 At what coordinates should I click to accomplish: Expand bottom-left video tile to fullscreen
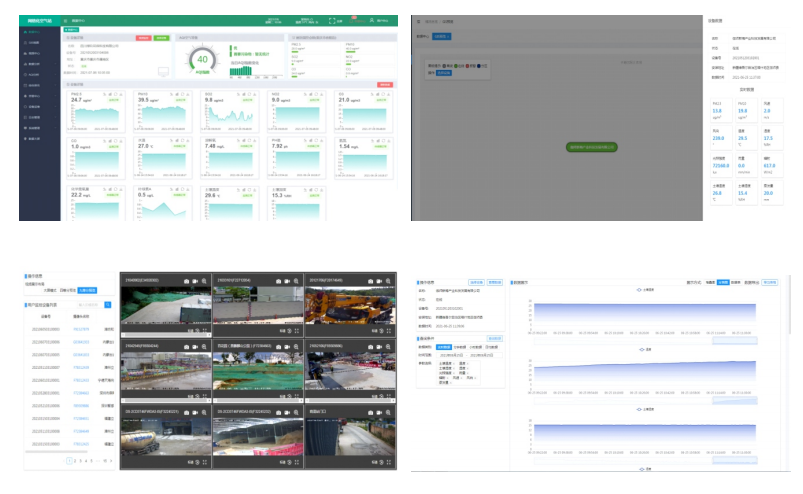point(204,462)
